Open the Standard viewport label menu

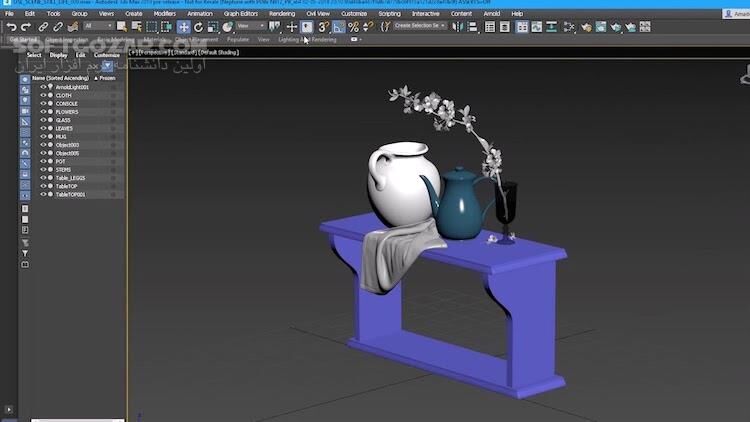coord(184,53)
